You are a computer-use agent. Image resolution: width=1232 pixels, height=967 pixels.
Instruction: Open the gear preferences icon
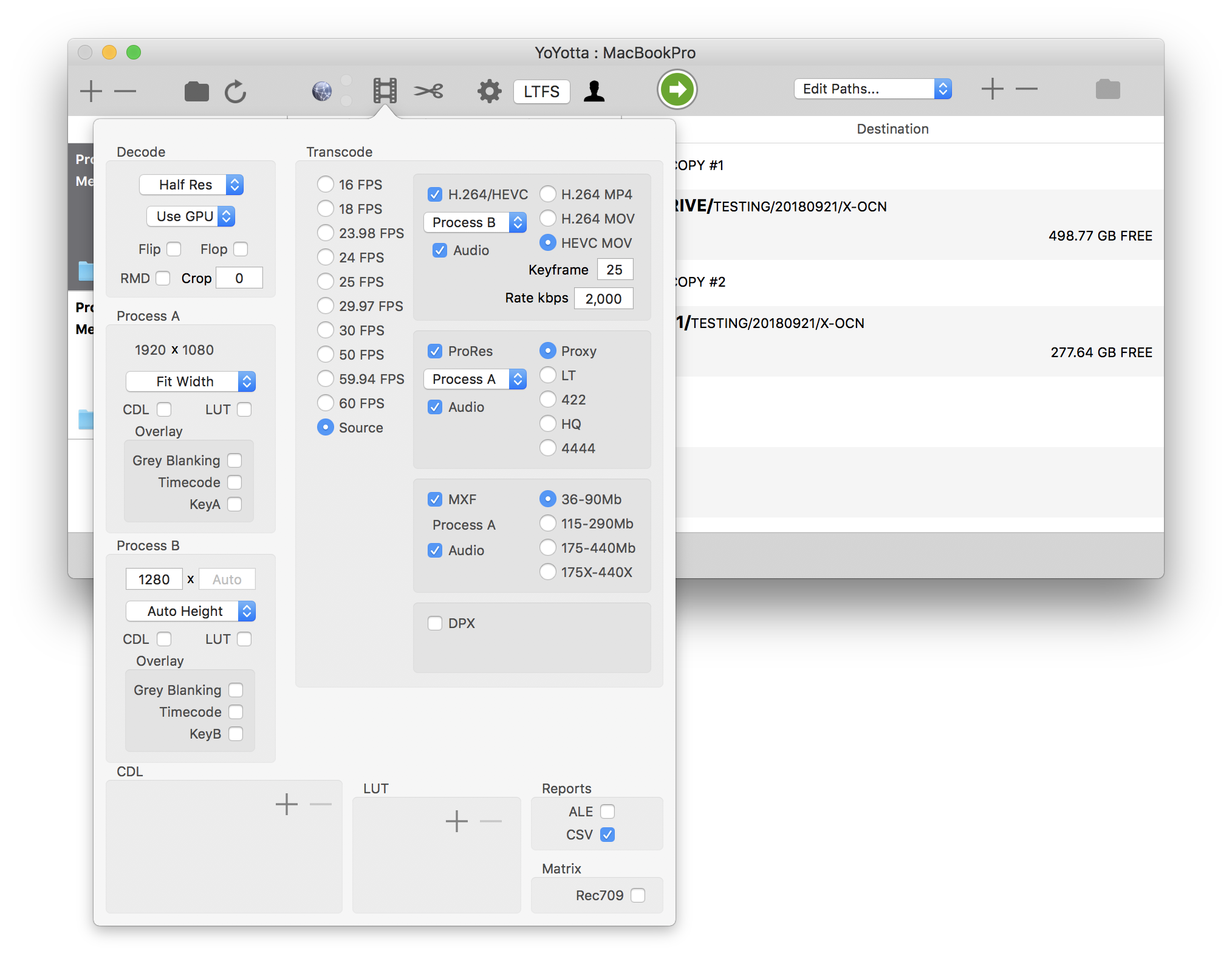(490, 91)
